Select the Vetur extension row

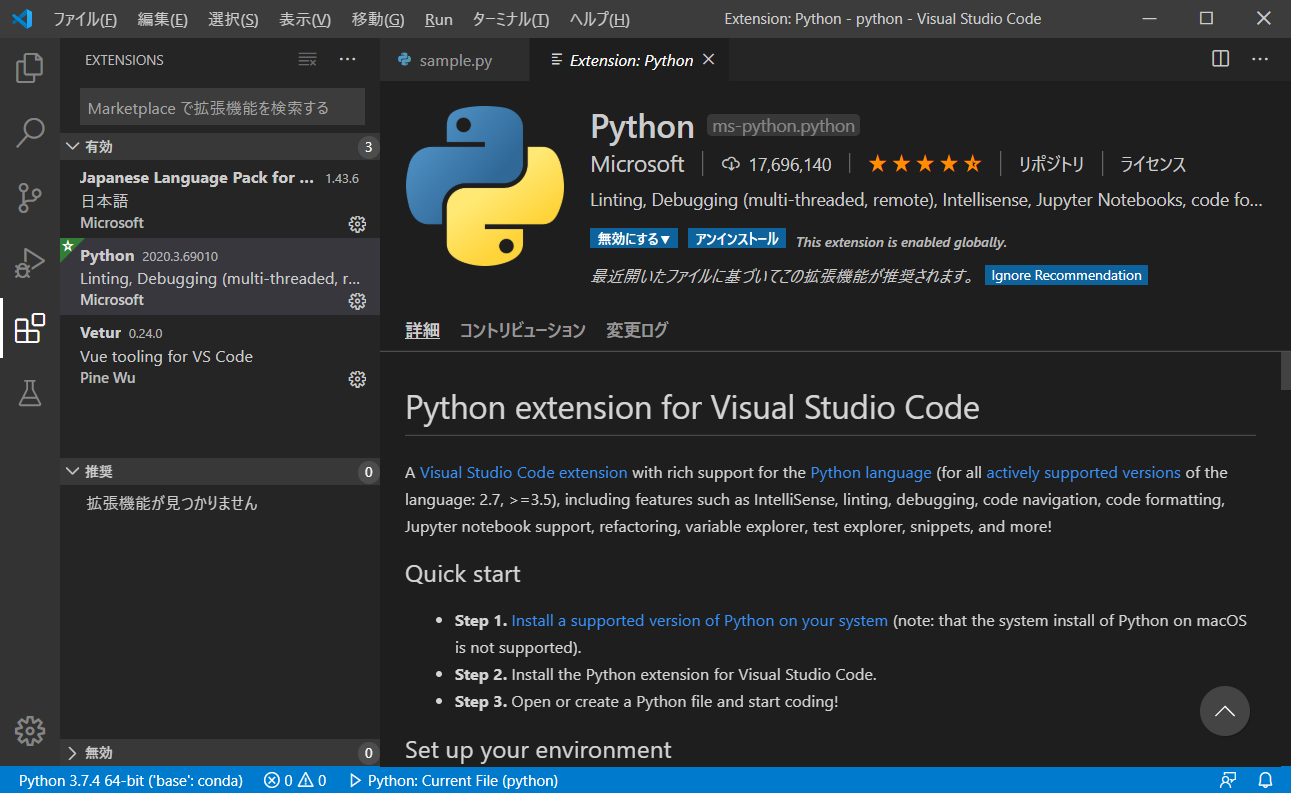point(219,355)
